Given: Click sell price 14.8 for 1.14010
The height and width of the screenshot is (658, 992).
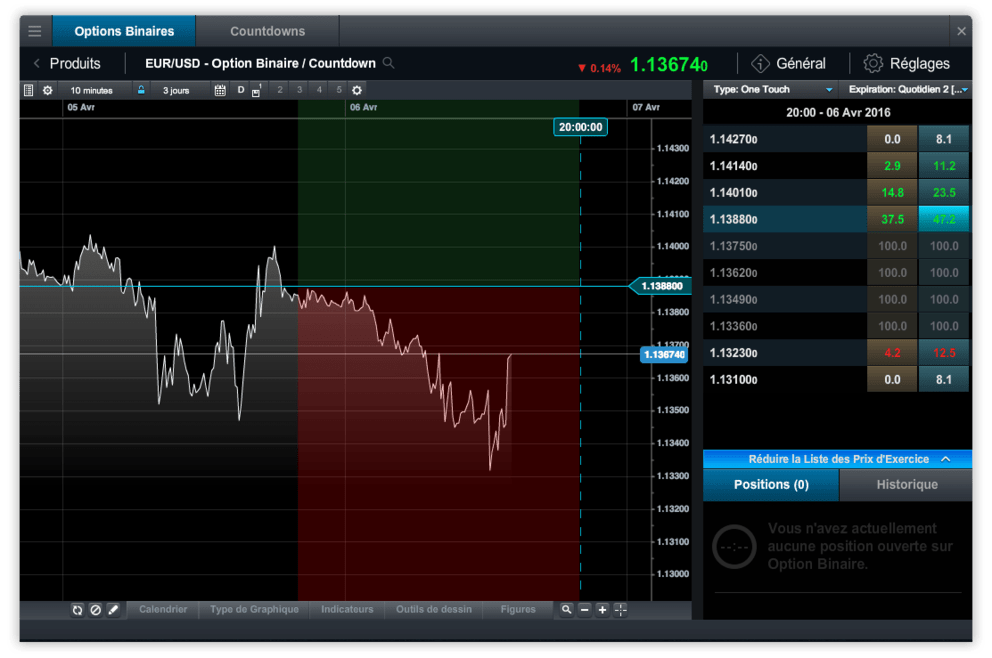Looking at the screenshot, I should click(x=892, y=192).
